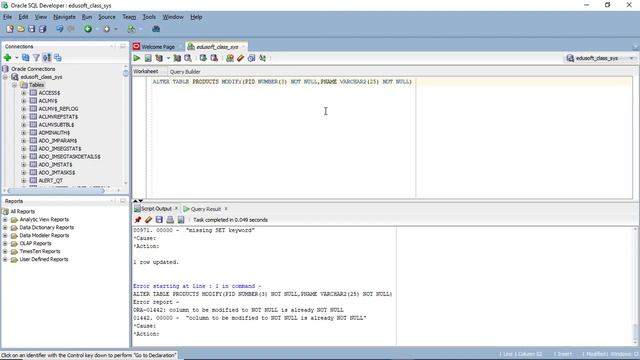This screenshot has width=640, height=360.
Task: Click the To Upper/Lower case icon
Action: pyautogui.click(x=262, y=58)
